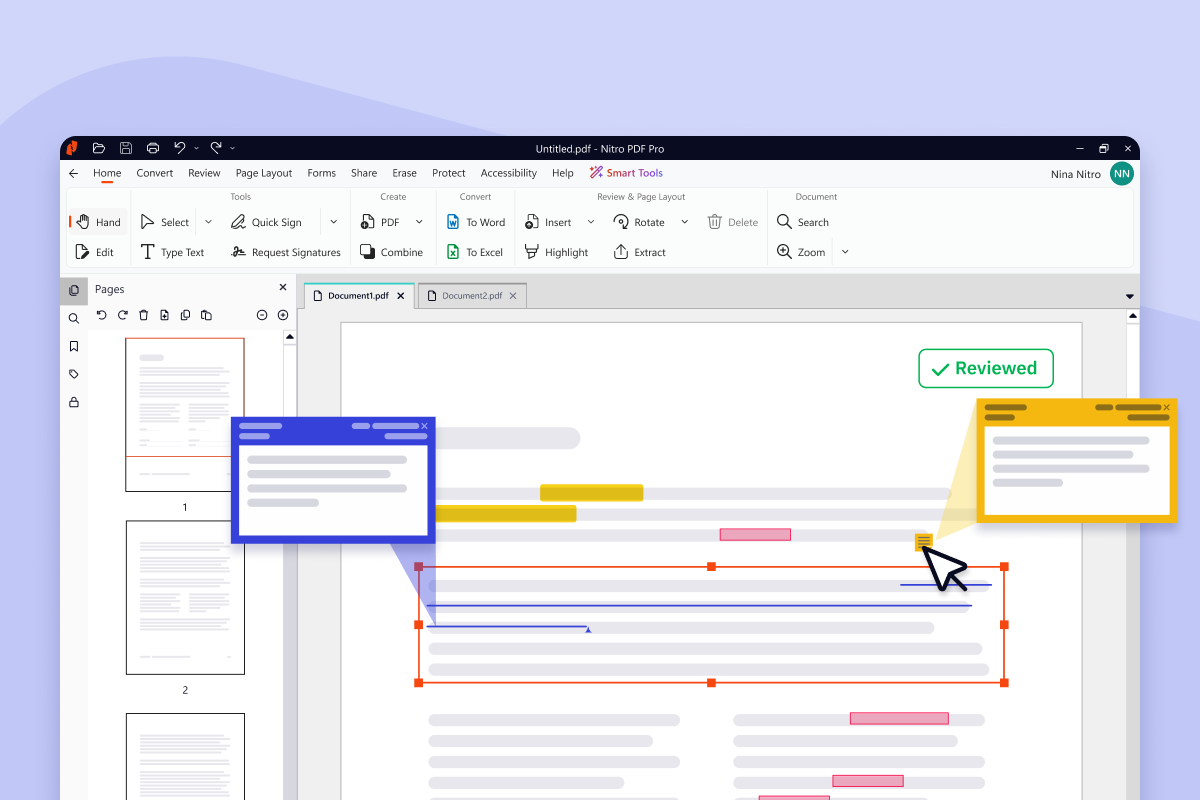Toggle the Pages panel sidebar icon

point(74,290)
